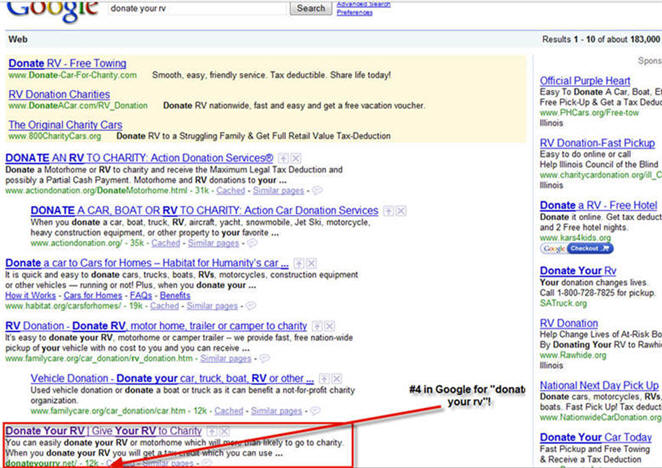
Task: Open the 'FAQs' habitat sitelink
Action: tap(141, 295)
